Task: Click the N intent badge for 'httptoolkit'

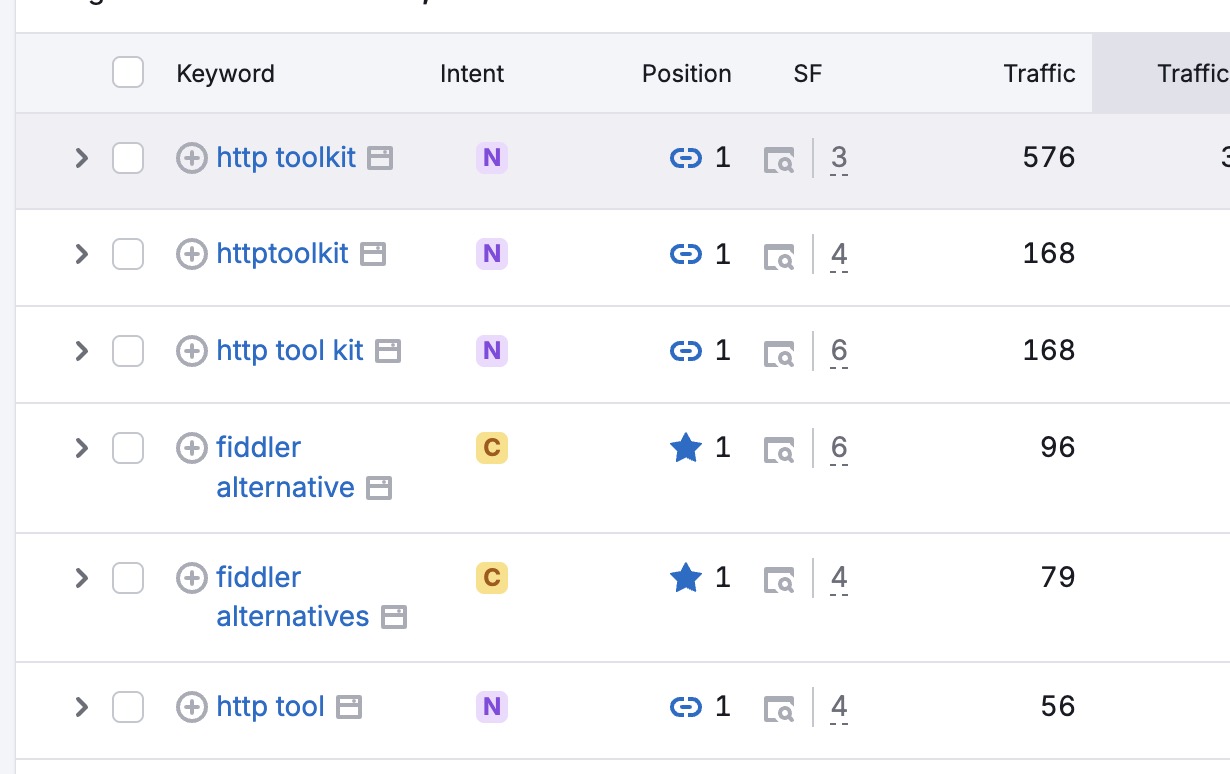Action: click(x=491, y=254)
